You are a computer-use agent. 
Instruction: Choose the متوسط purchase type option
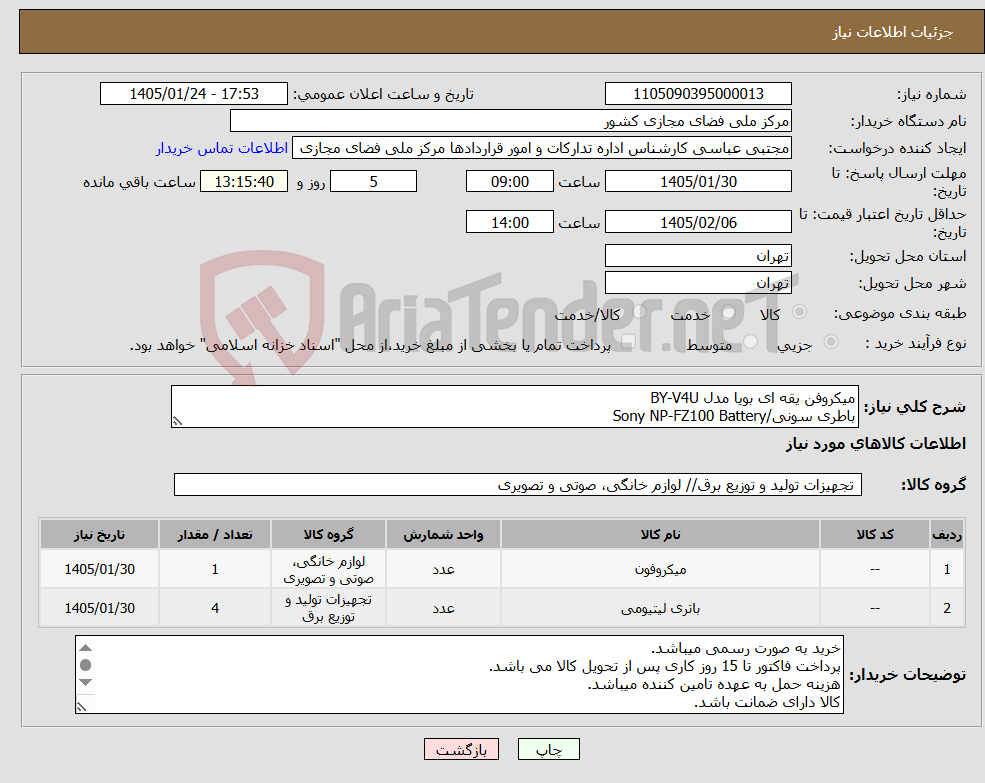coord(751,341)
